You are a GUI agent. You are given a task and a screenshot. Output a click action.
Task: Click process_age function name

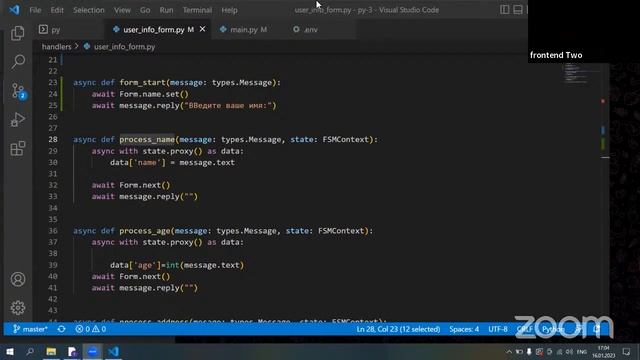point(145,231)
